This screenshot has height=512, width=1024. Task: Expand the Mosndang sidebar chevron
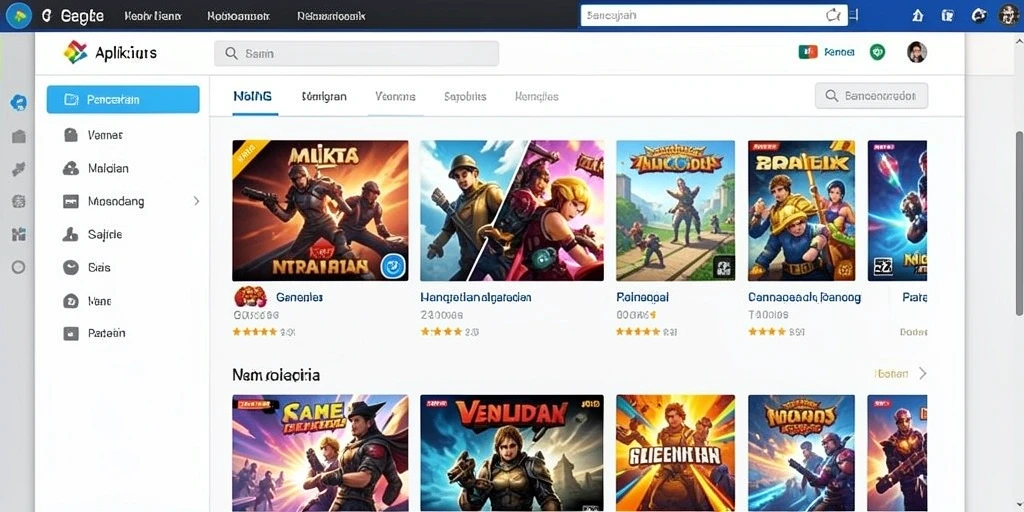point(197,201)
